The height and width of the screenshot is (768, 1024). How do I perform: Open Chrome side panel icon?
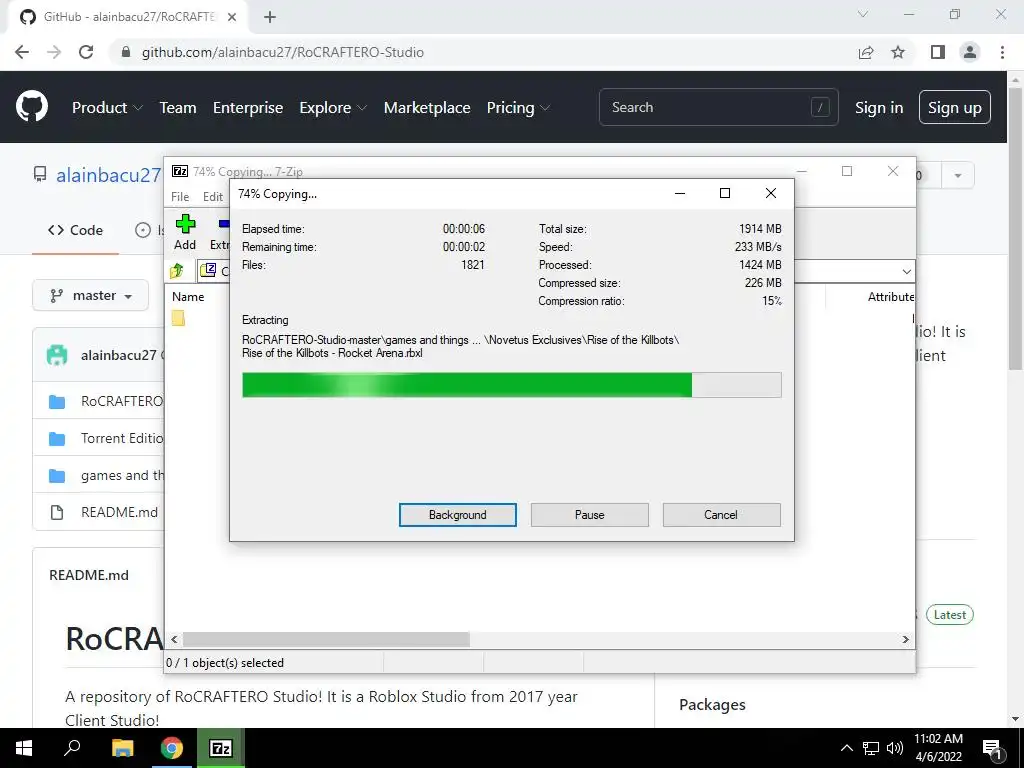click(x=938, y=52)
